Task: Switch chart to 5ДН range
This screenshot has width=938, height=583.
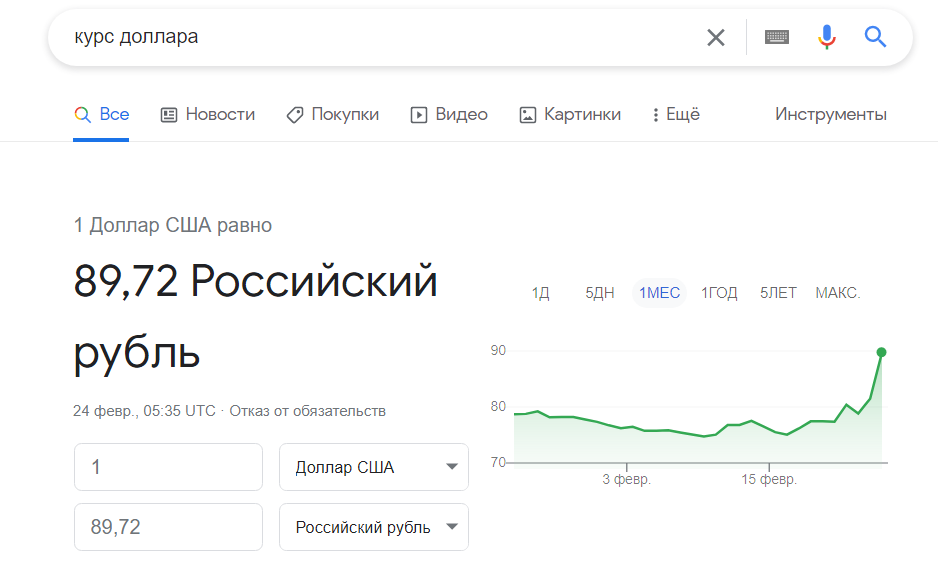Action: click(x=600, y=293)
